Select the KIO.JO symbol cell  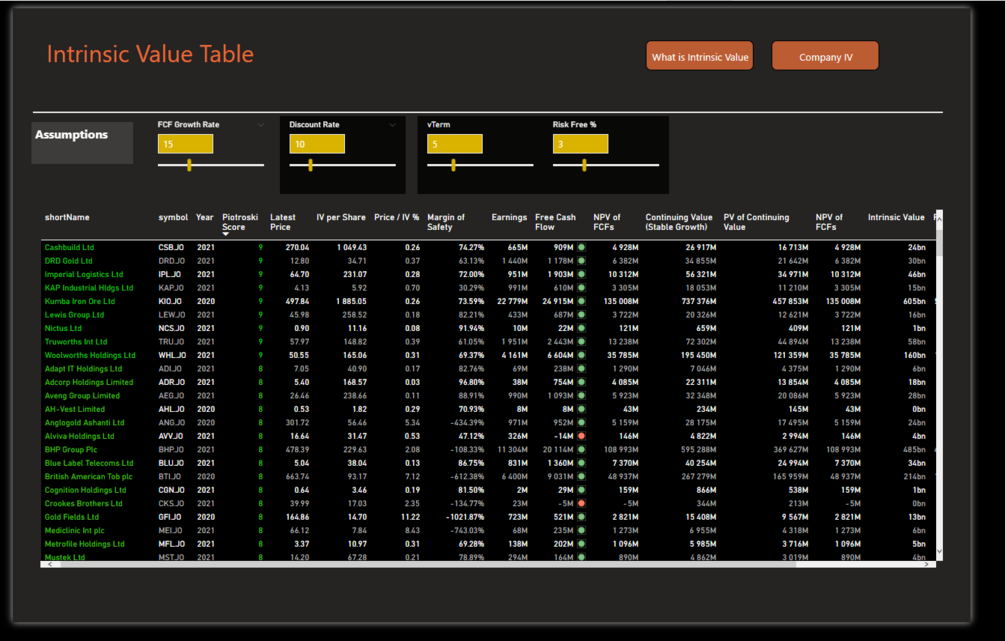click(171, 301)
